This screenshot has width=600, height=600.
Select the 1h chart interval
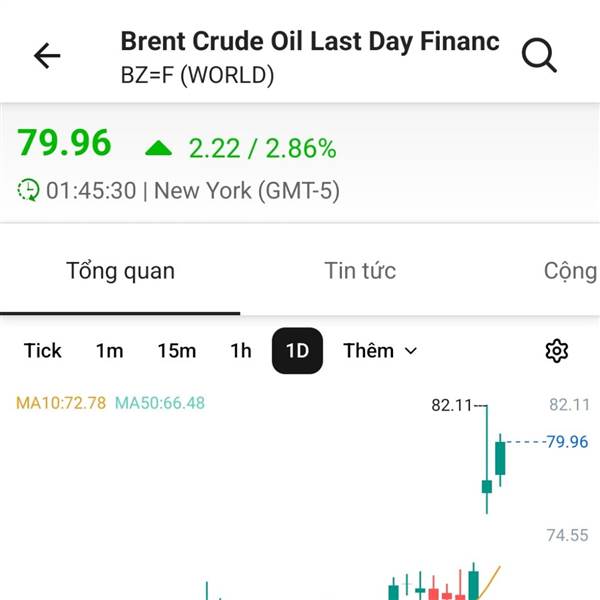pos(241,351)
